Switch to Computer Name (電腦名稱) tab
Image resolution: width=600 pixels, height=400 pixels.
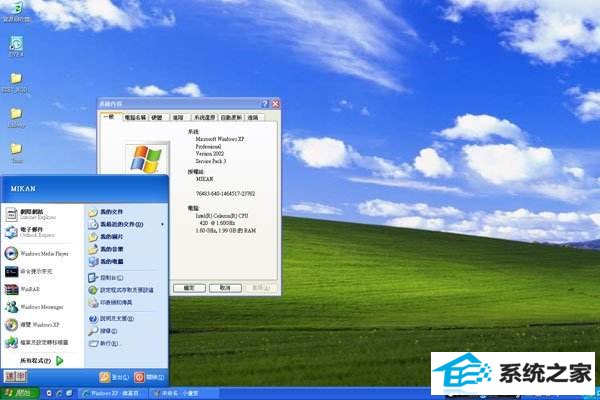135,118
